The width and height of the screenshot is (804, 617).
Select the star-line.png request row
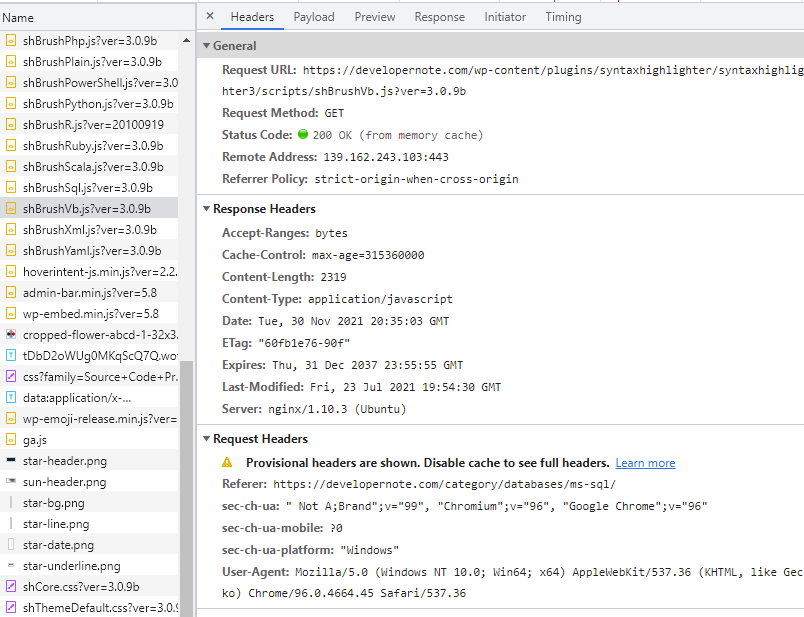(x=89, y=524)
